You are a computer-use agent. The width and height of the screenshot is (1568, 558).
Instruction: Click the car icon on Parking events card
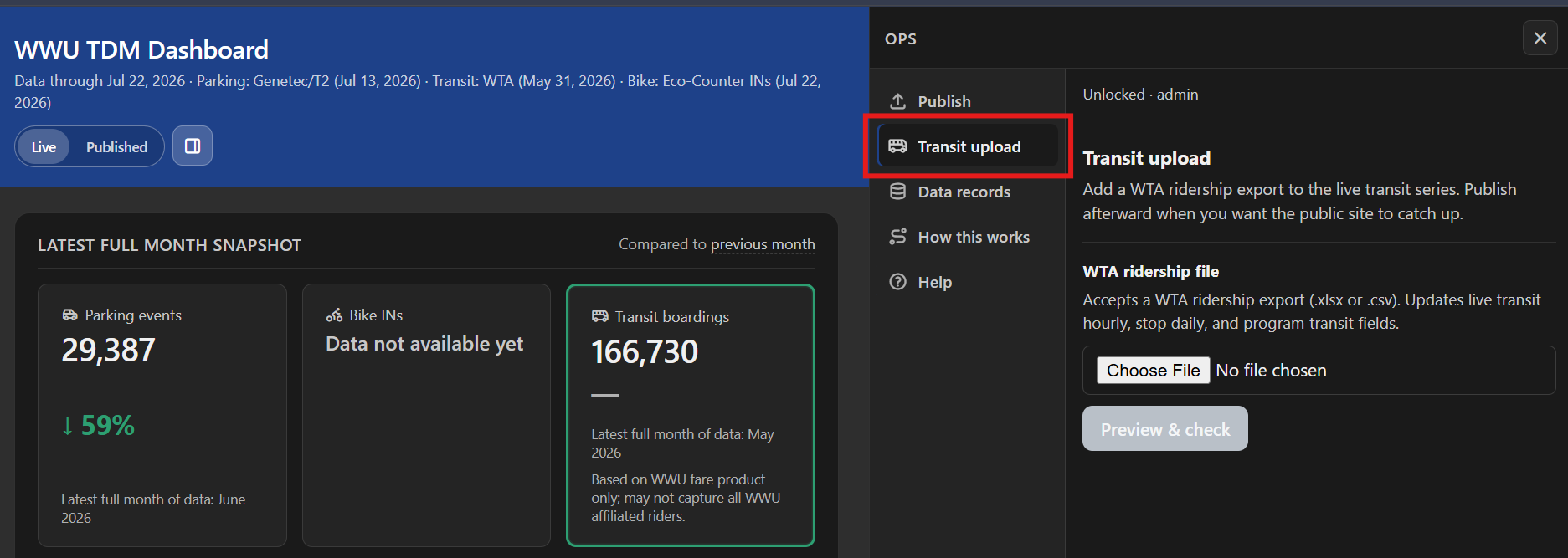click(69, 315)
